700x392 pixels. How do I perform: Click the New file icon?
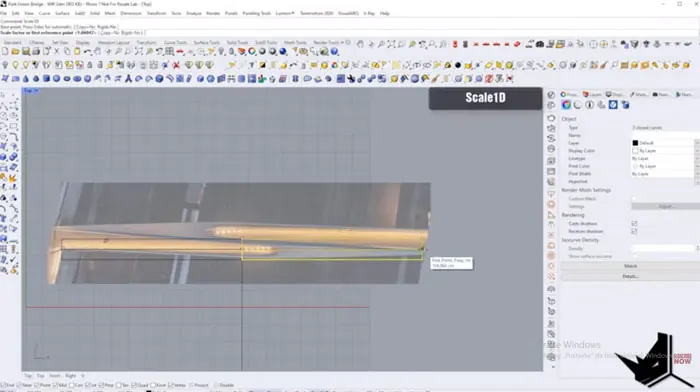click(5, 52)
